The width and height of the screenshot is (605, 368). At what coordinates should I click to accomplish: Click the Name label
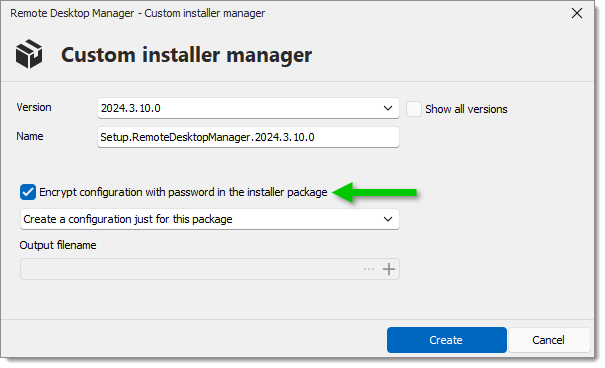click(x=30, y=136)
